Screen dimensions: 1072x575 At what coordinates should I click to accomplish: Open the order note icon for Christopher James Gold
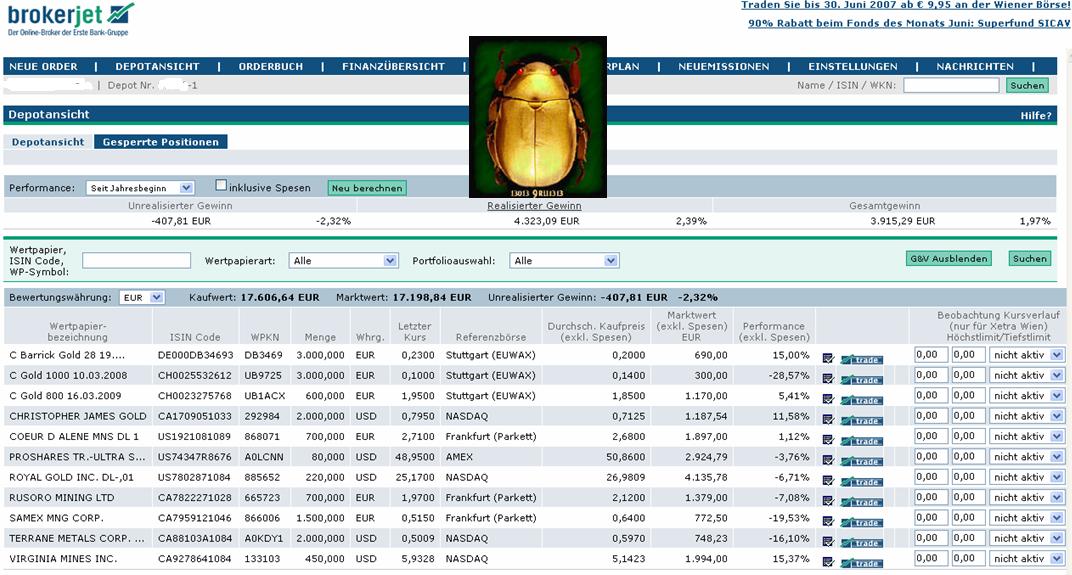[x=828, y=420]
